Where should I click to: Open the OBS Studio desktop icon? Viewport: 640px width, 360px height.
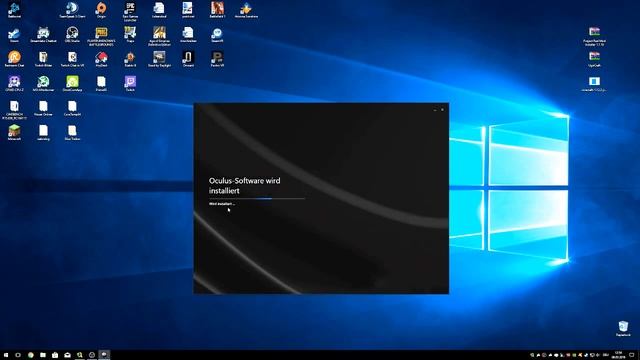[x=72, y=35]
